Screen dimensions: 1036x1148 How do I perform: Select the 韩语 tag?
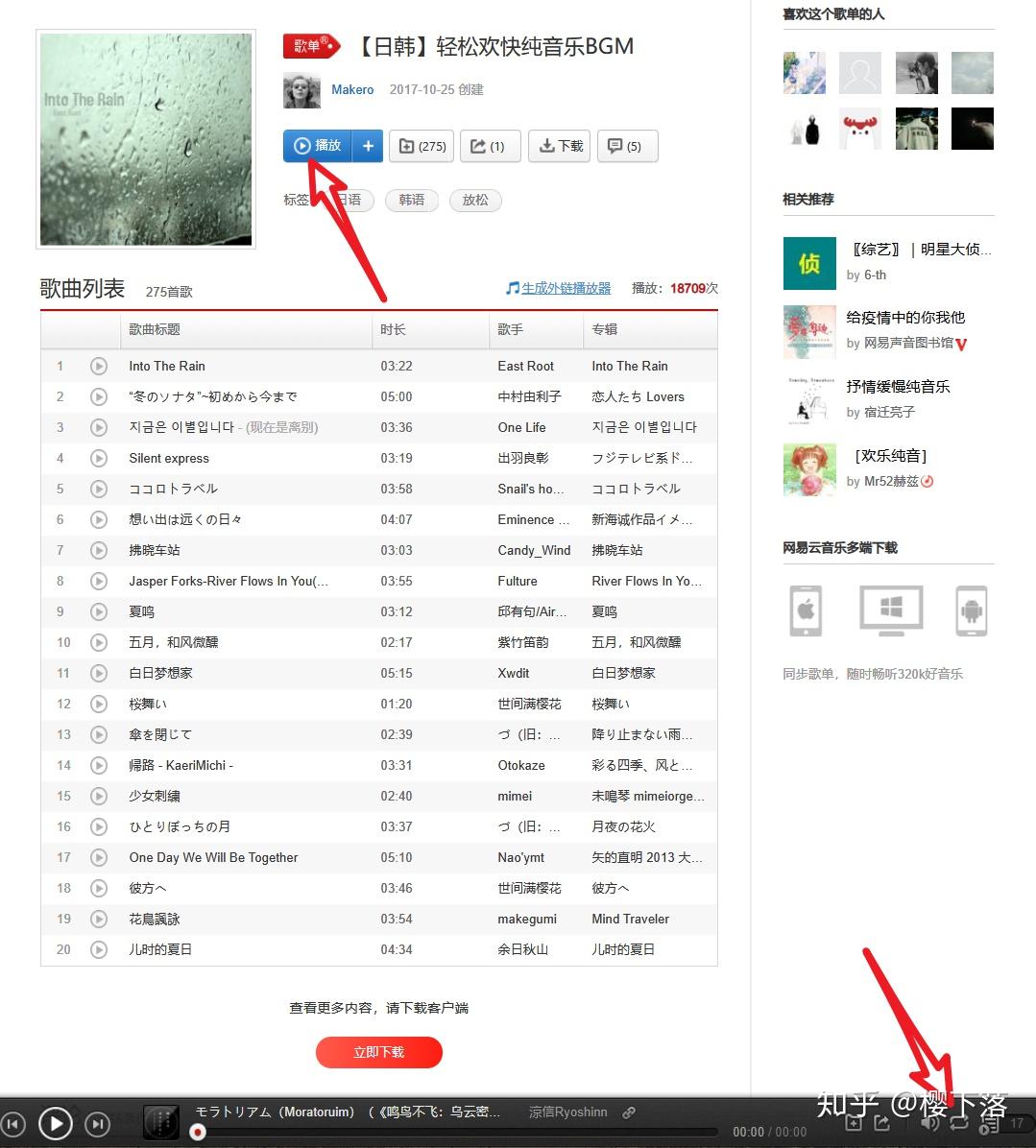(412, 200)
